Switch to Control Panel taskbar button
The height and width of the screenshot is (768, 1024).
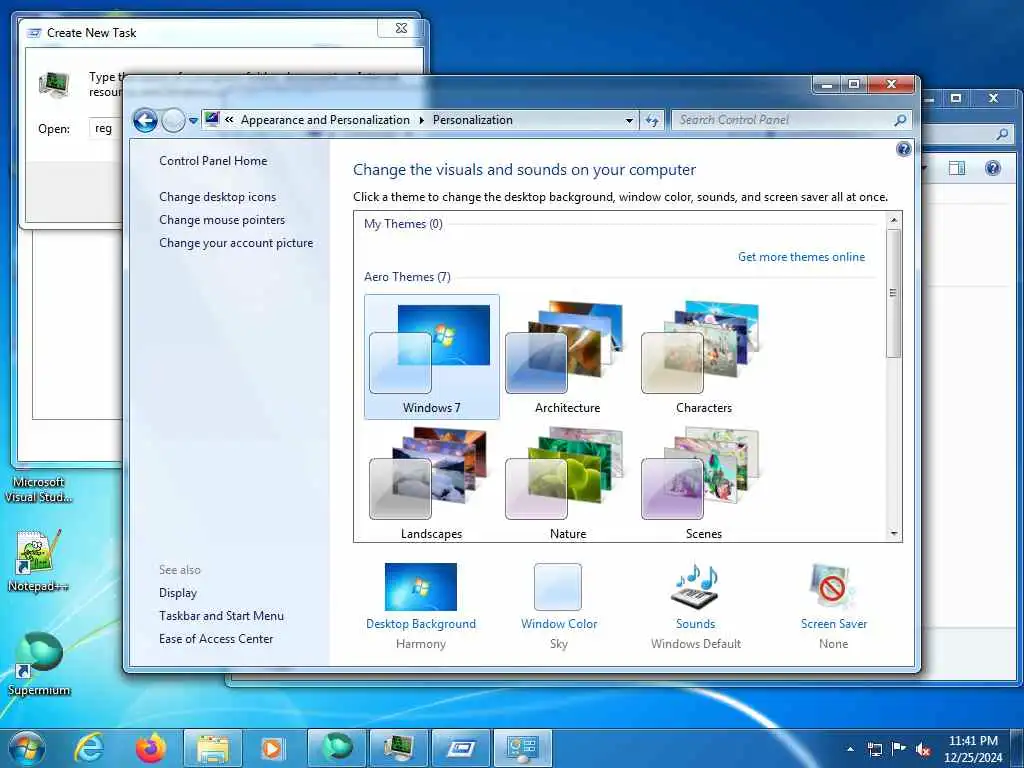(522, 748)
